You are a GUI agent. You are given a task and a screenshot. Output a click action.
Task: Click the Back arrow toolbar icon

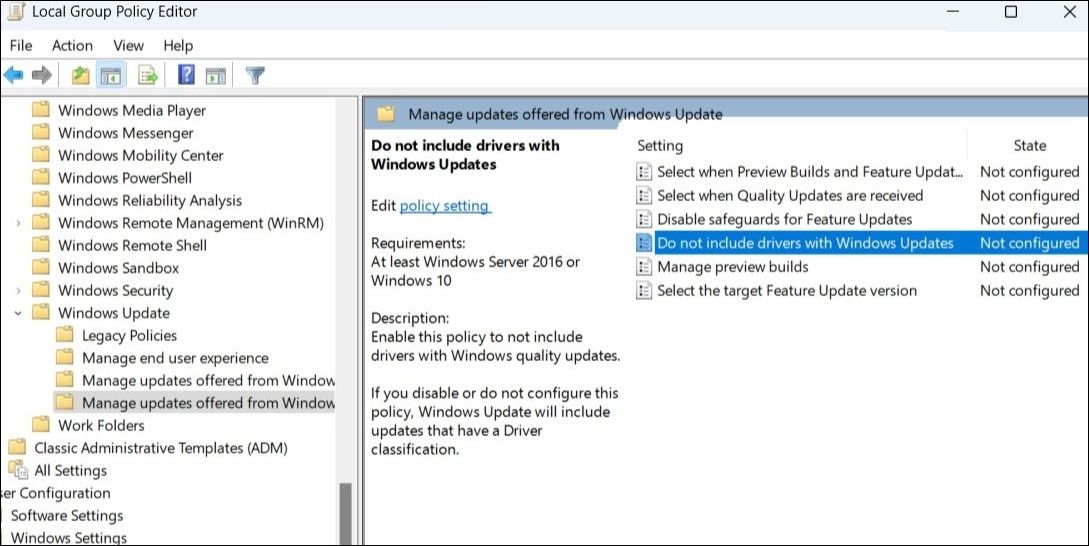(x=14, y=75)
